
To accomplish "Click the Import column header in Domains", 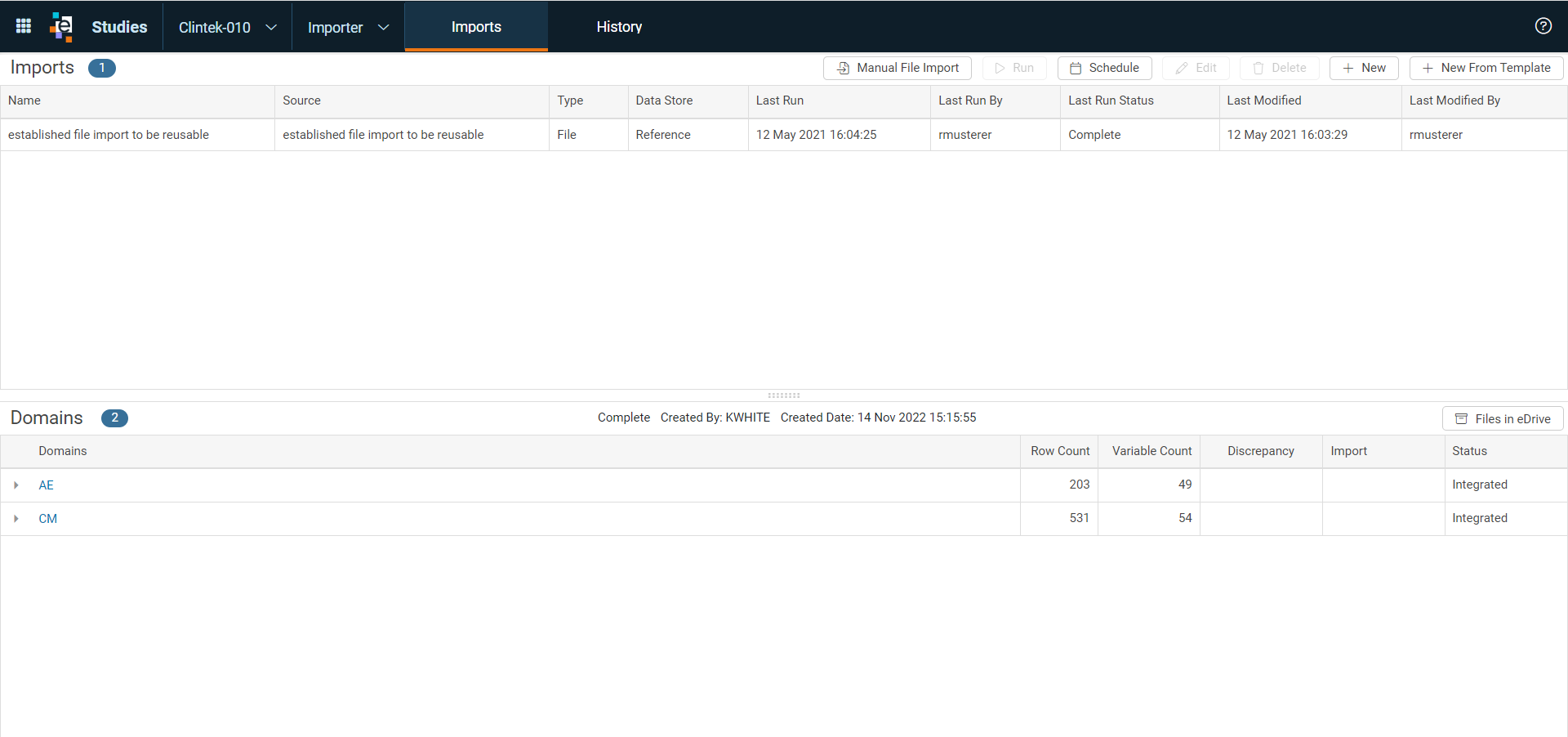I will [1383, 451].
